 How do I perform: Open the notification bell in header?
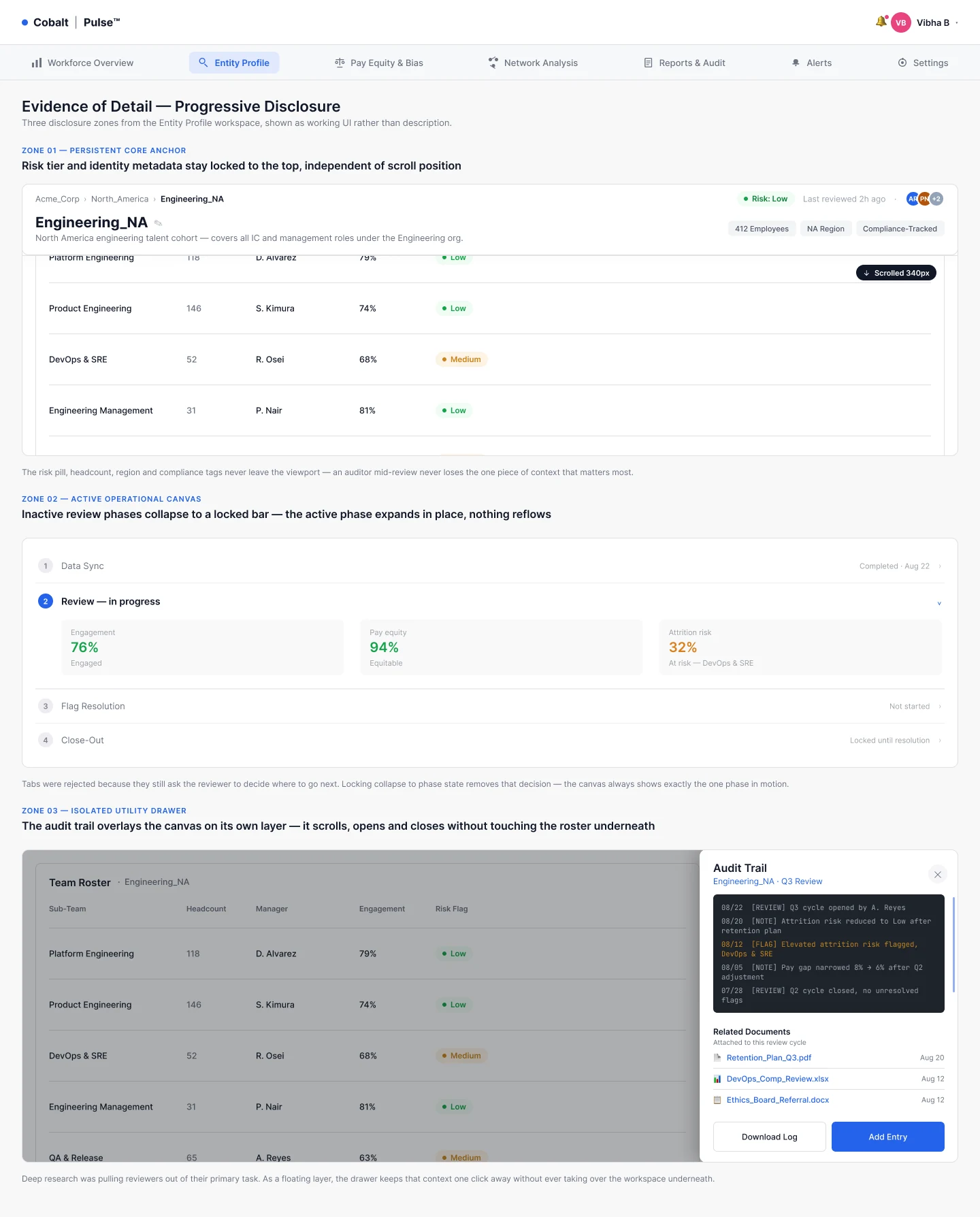[881, 22]
